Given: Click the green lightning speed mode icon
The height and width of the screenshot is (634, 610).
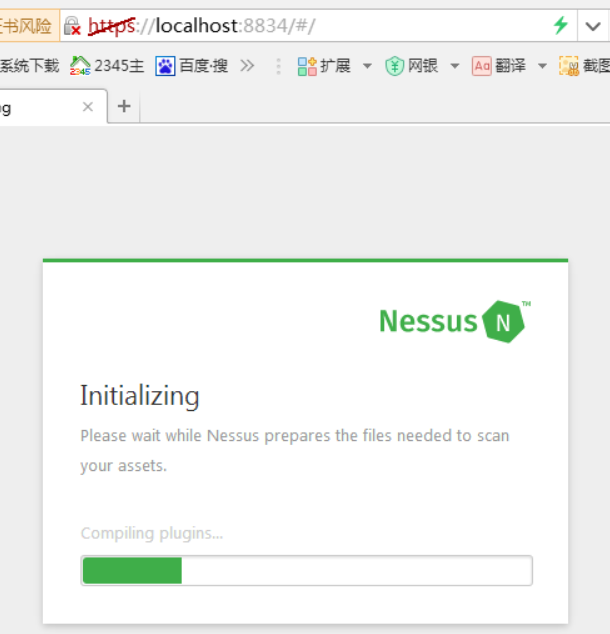Looking at the screenshot, I should [x=561, y=26].
